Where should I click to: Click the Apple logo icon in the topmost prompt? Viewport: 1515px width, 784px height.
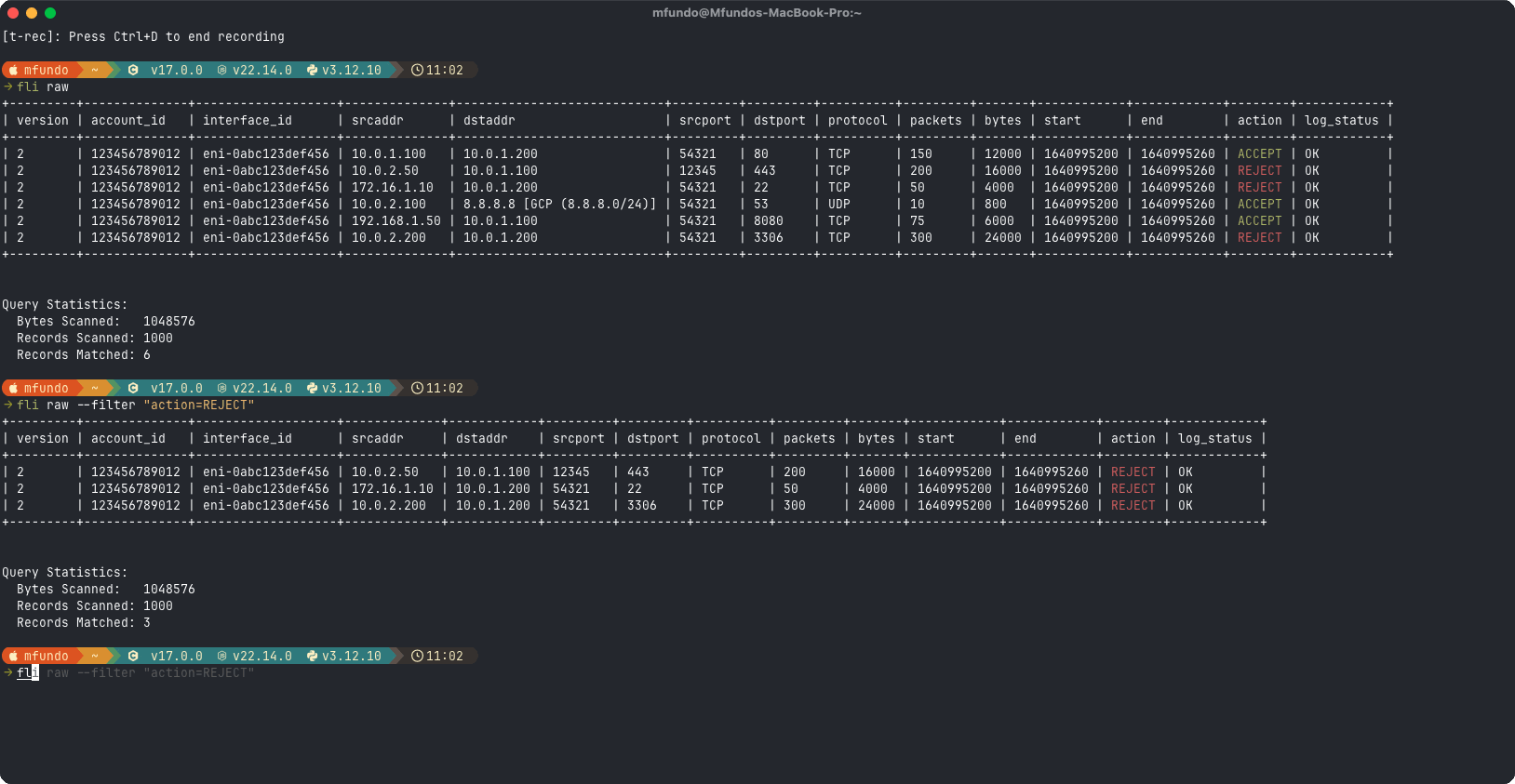tap(14, 70)
